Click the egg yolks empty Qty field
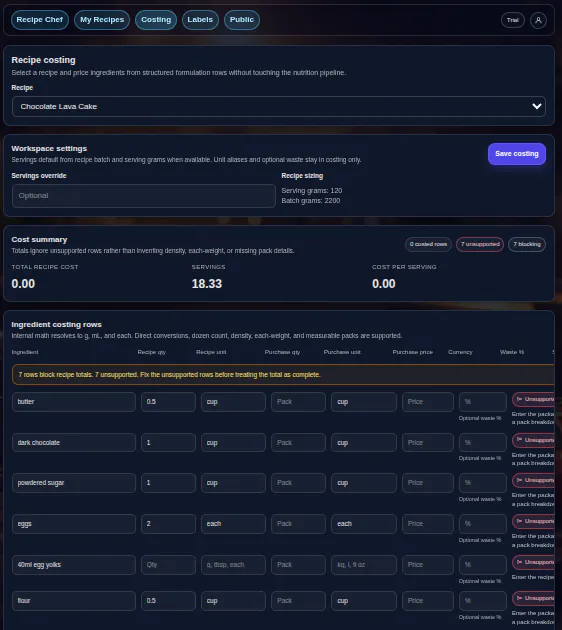The width and height of the screenshot is (562, 630). [x=168, y=565]
